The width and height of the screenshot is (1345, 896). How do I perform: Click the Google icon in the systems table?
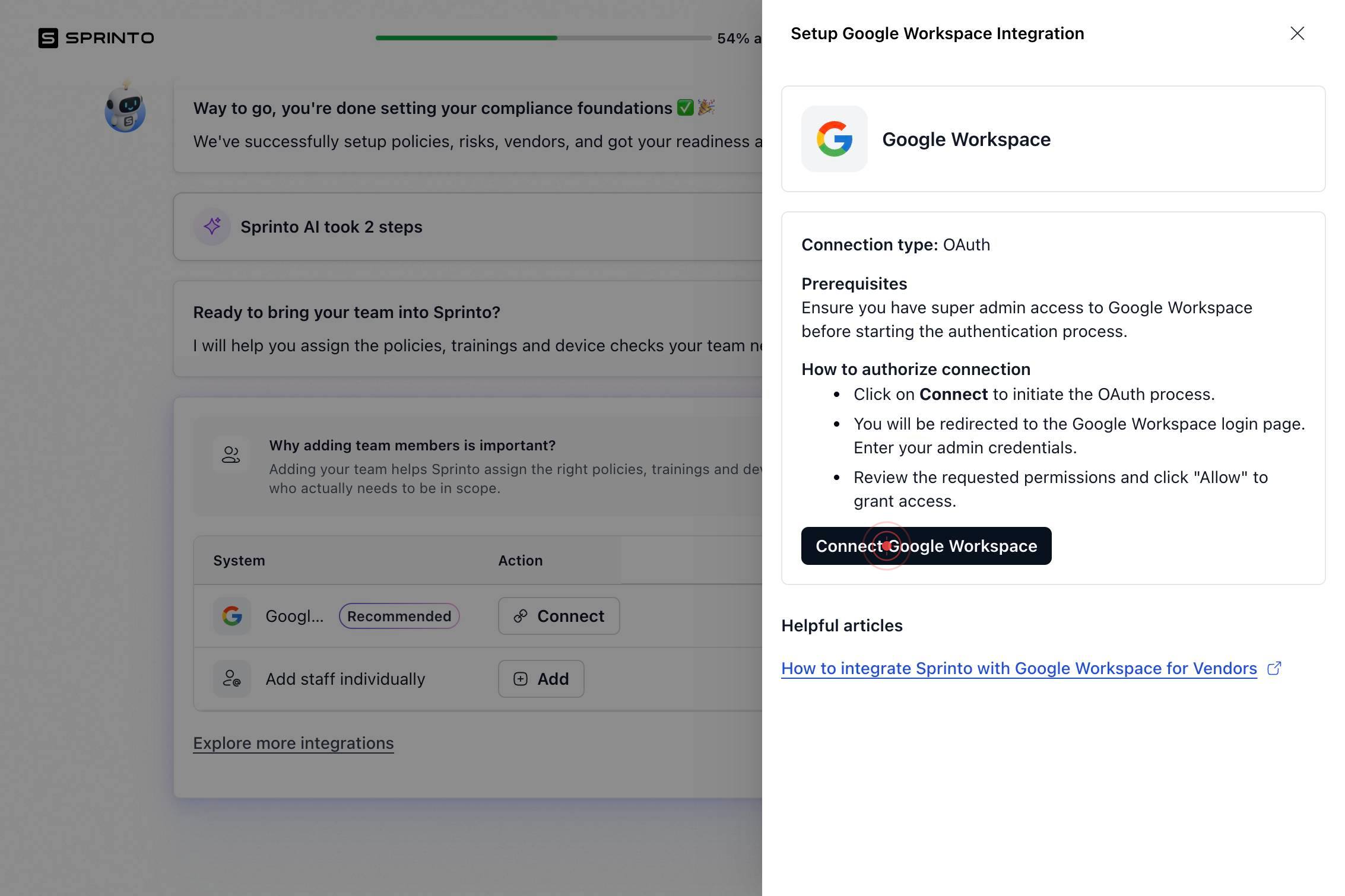click(x=232, y=616)
